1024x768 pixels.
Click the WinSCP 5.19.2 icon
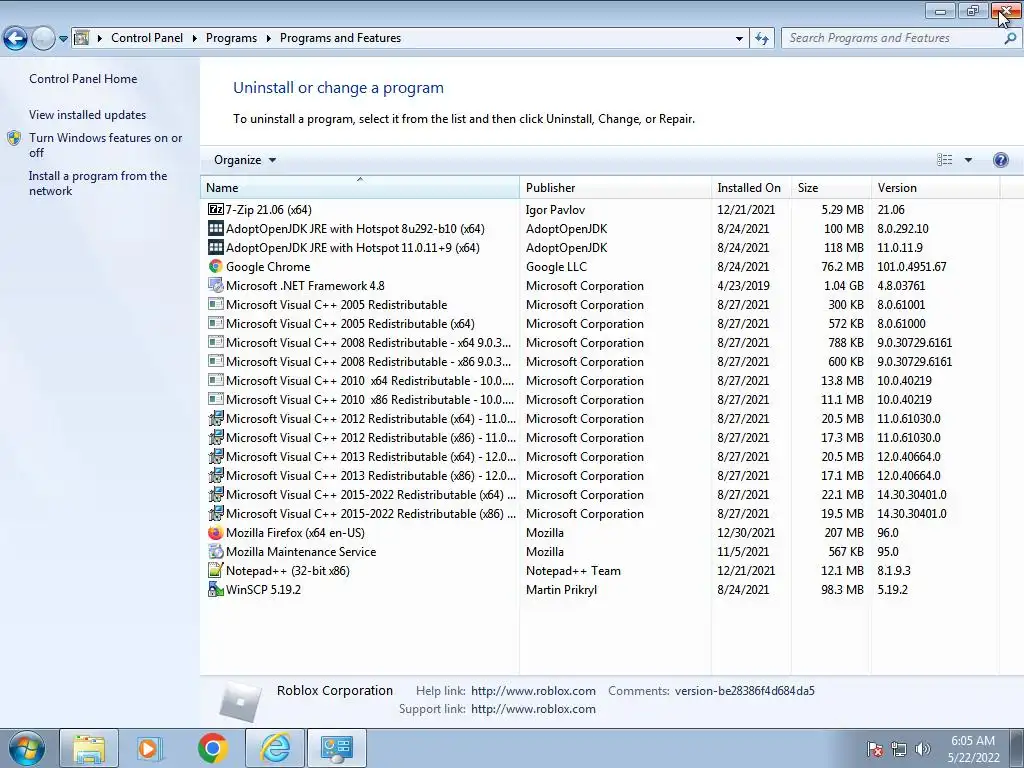pos(216,589)
